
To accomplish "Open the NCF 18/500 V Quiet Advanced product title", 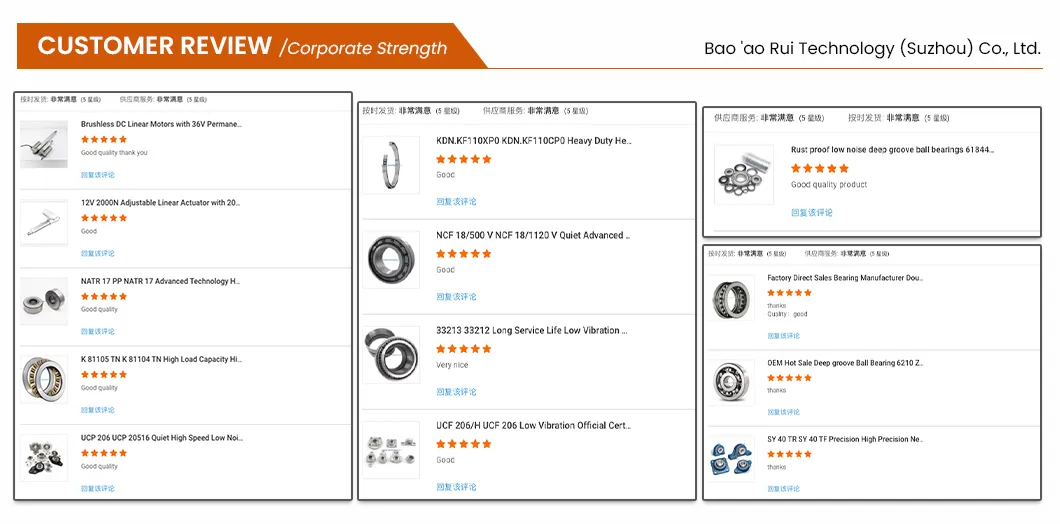I will (x=533, y=236).
